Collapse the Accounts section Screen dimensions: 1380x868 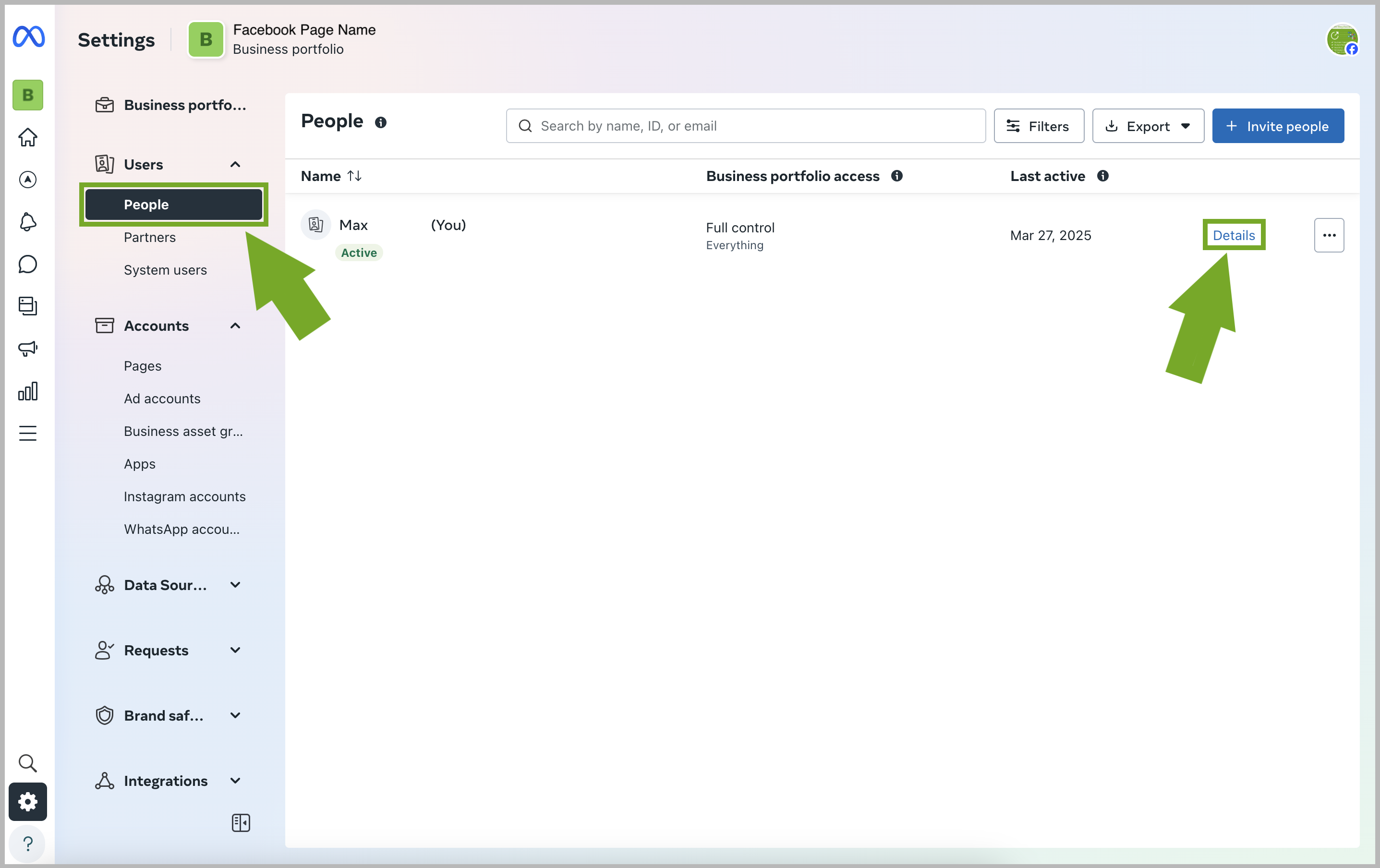pyautogui.click(x=235, y=326)
